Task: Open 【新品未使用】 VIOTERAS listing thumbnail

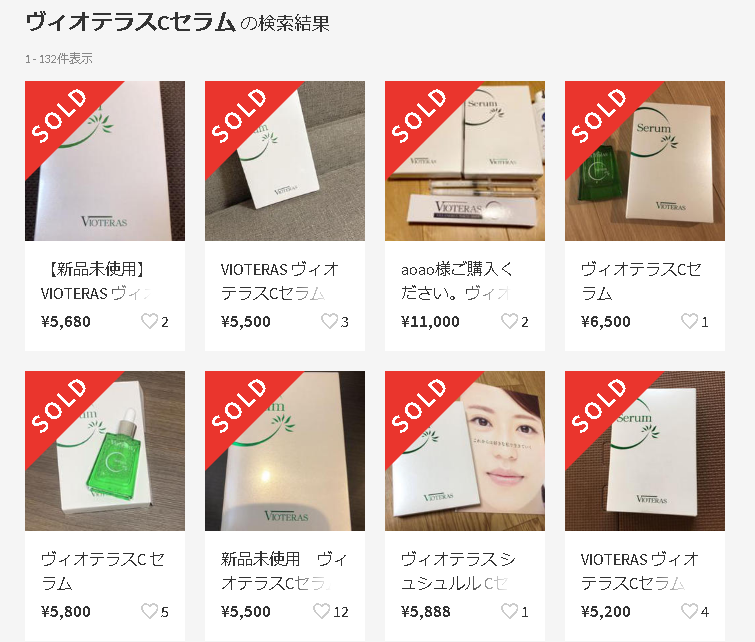Action: tap(105, 161)
